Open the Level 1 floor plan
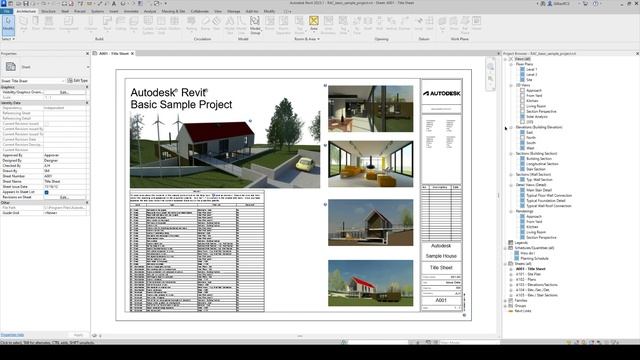 pos(531,69)
